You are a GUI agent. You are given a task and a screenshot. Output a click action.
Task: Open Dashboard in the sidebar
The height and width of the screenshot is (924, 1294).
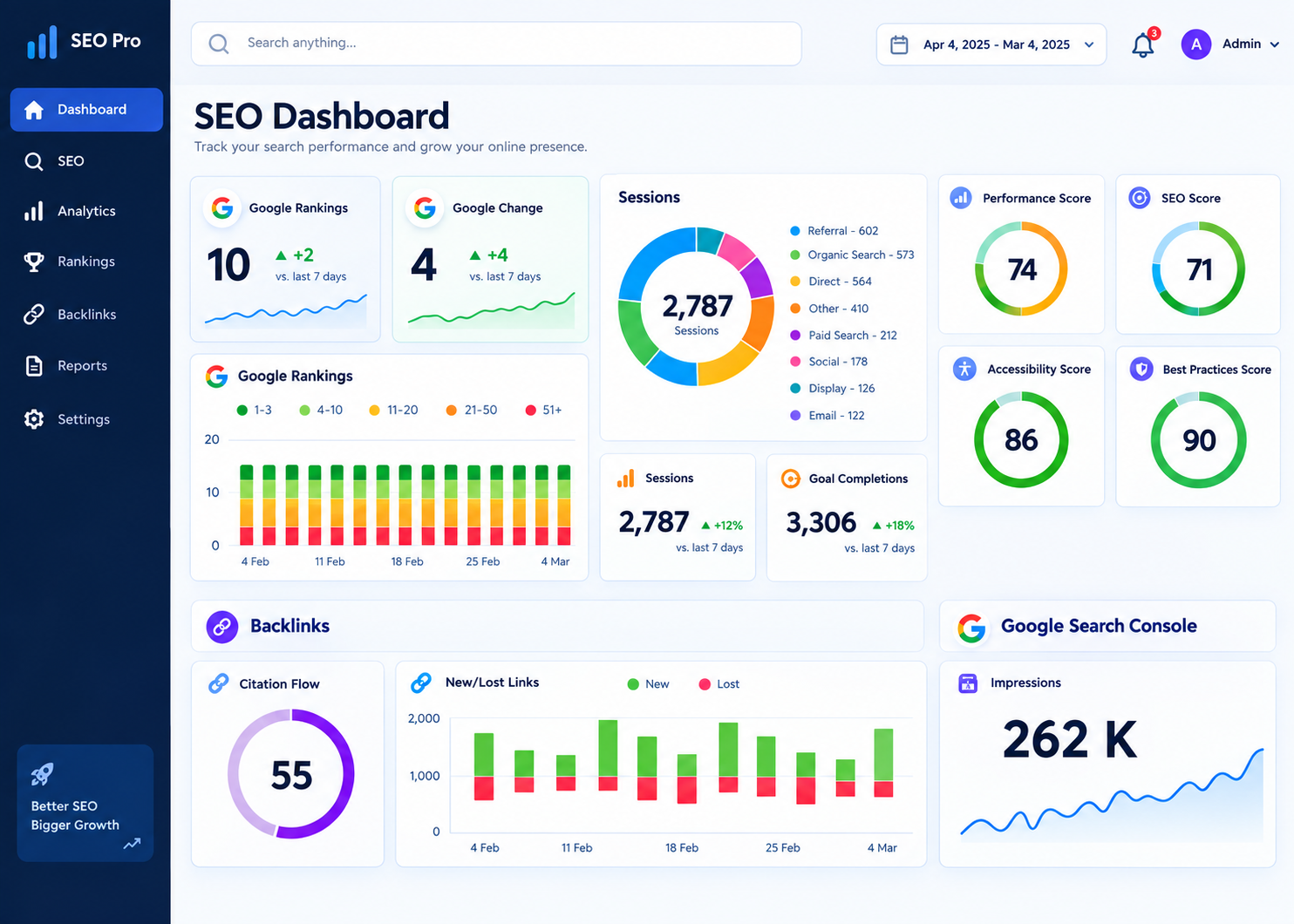coord(86,110)
